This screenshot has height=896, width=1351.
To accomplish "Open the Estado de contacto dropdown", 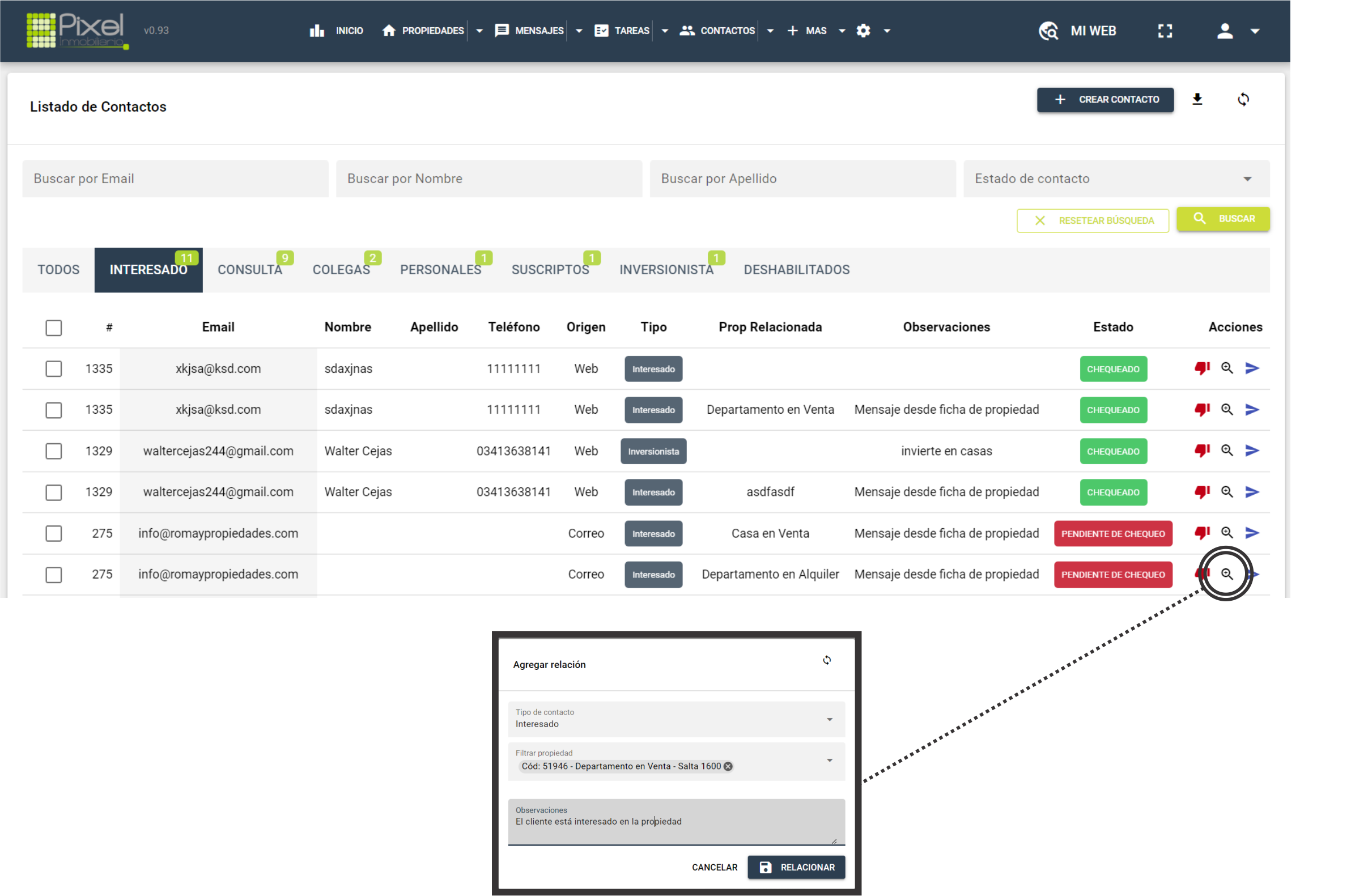I will pyautogui.click(x=1116, y=179).
